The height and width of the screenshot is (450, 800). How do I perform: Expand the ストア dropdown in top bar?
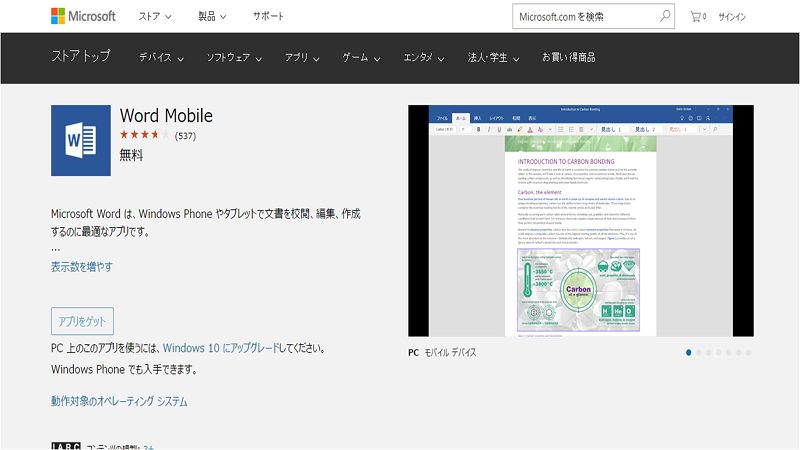pos(155,16)
